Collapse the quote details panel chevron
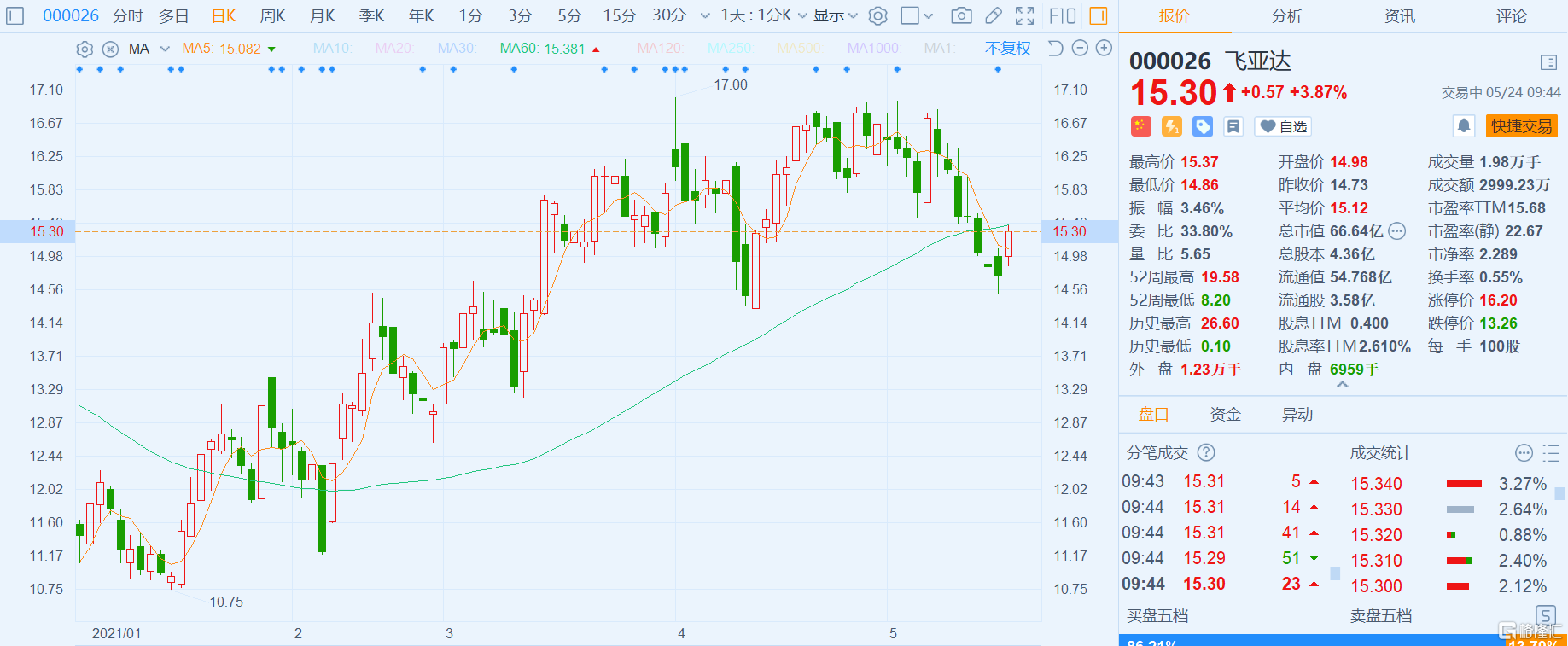This screenshot has width=1568, height=646. point(1343,385)
